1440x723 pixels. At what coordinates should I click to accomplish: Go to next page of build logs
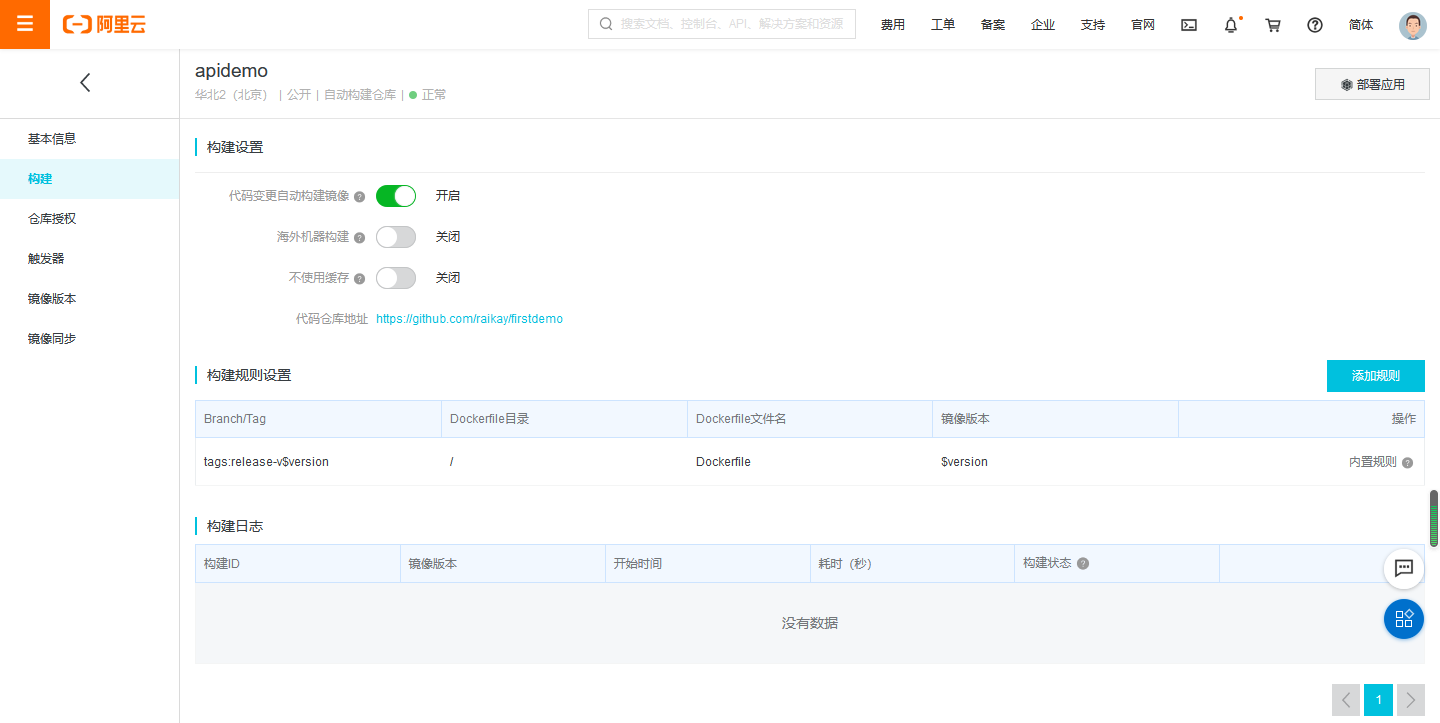coord(1411,700)
